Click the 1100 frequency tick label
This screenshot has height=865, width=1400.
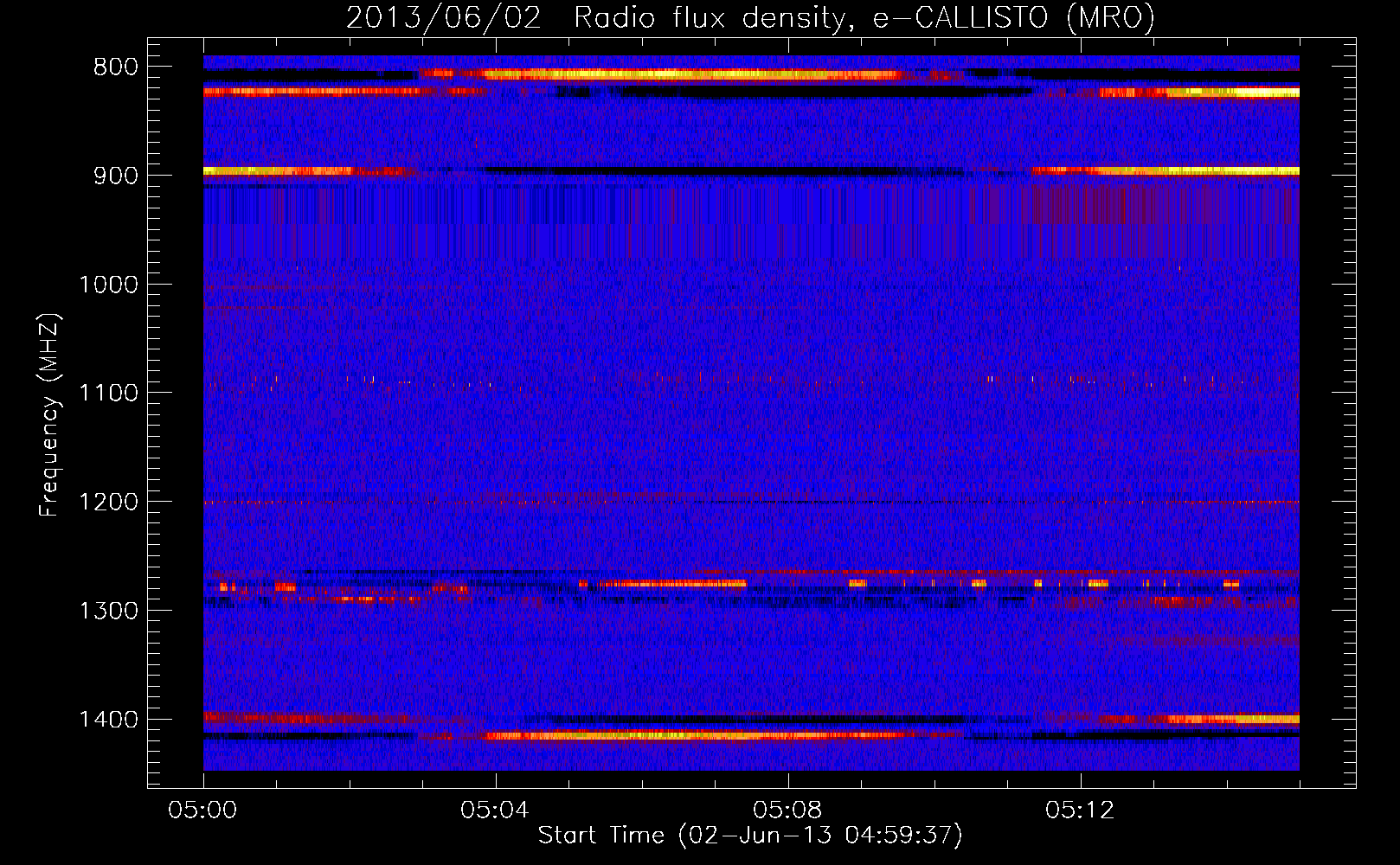(108, 394)
